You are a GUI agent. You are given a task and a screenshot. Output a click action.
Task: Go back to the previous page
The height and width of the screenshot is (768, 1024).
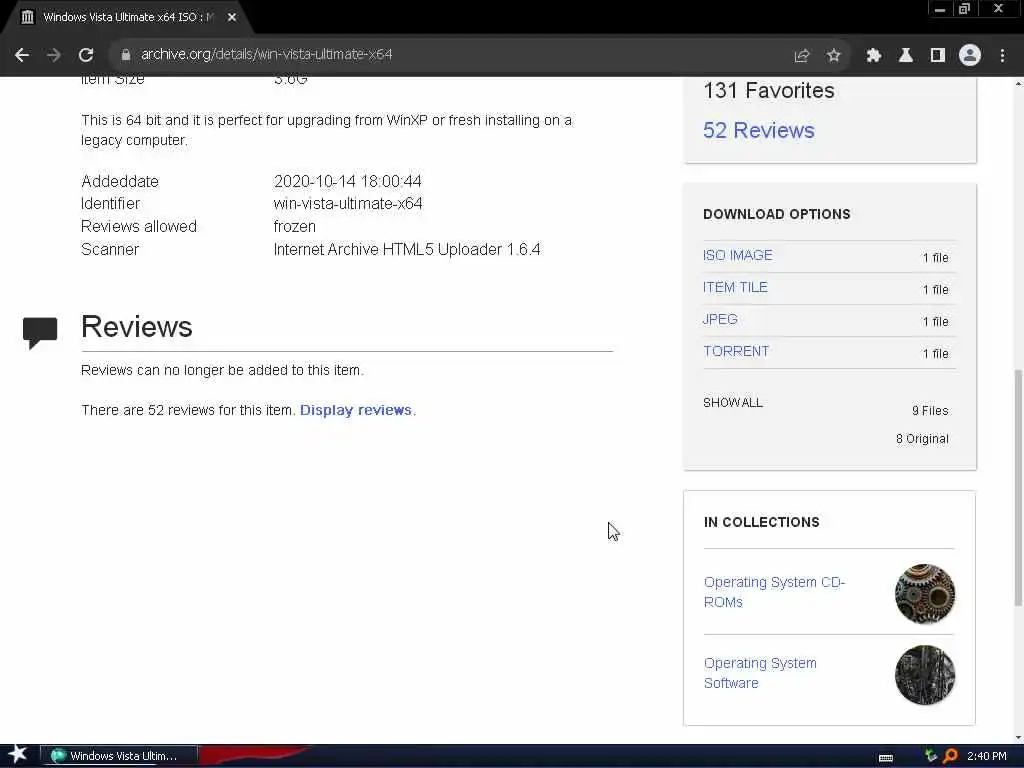coord(22,56)
